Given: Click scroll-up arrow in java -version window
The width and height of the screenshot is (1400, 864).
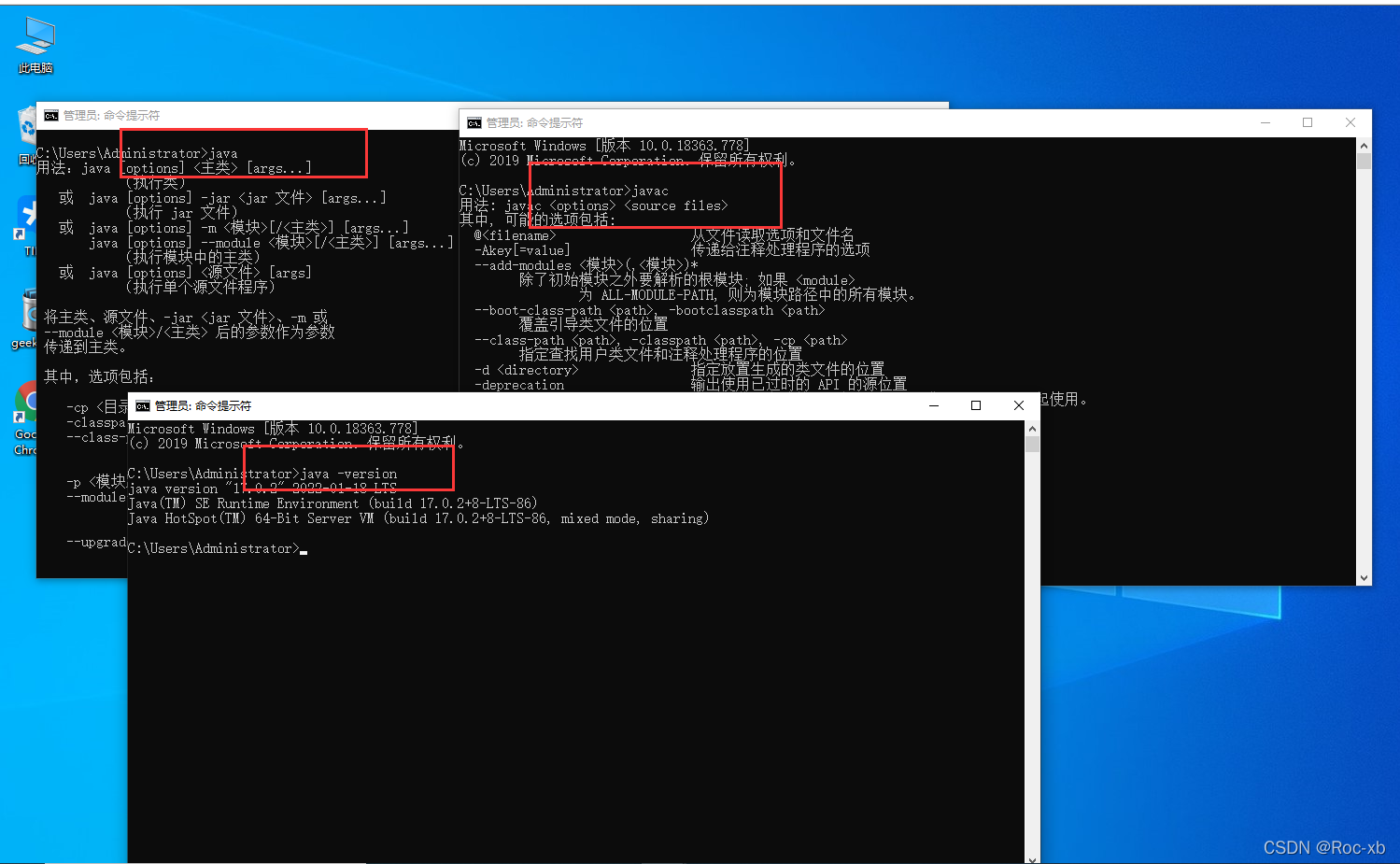Looking at the screenshot, I should tap(1032, 429).
